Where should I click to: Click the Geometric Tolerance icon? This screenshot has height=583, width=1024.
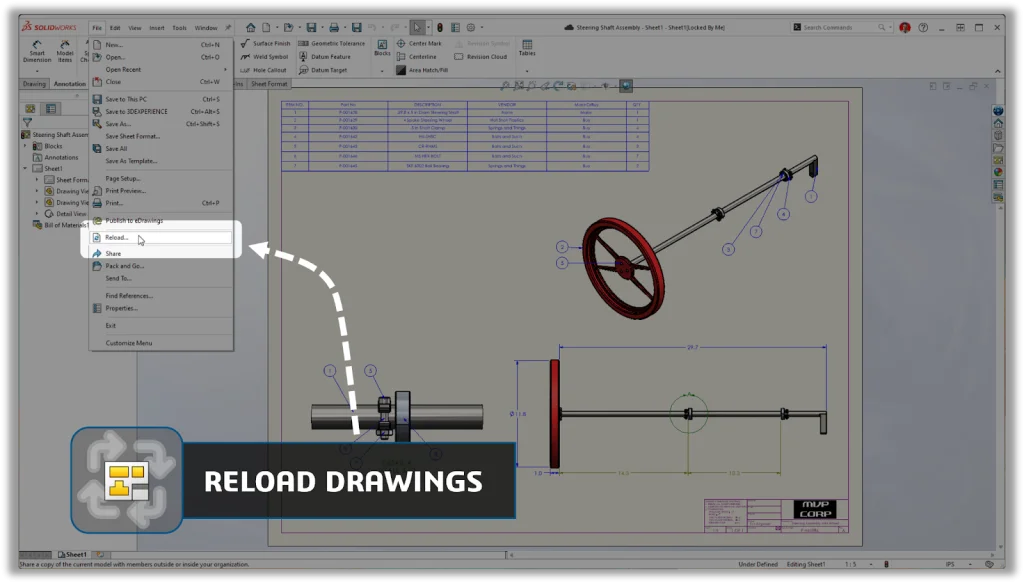304,44
